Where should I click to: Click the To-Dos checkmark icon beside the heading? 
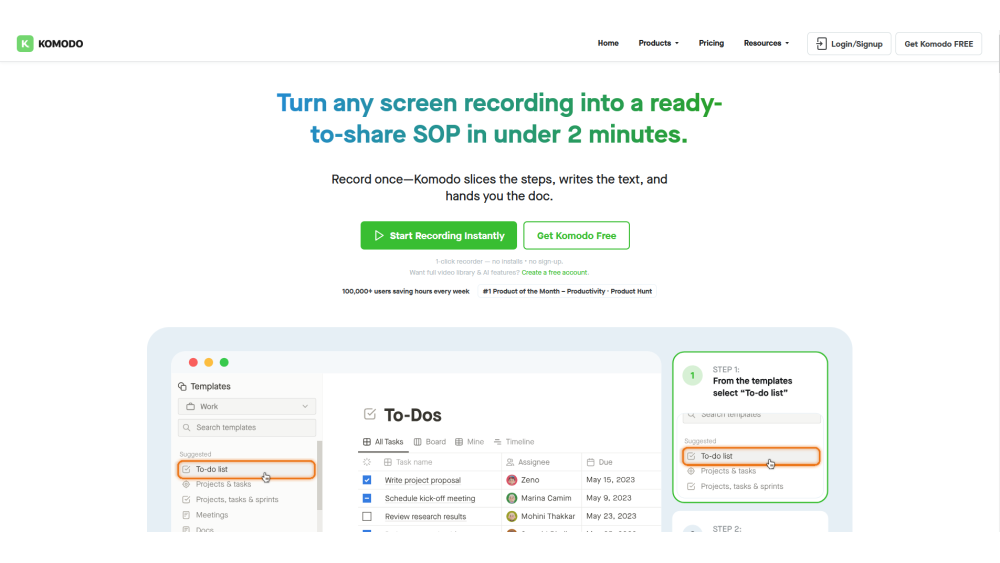[369, 414]
